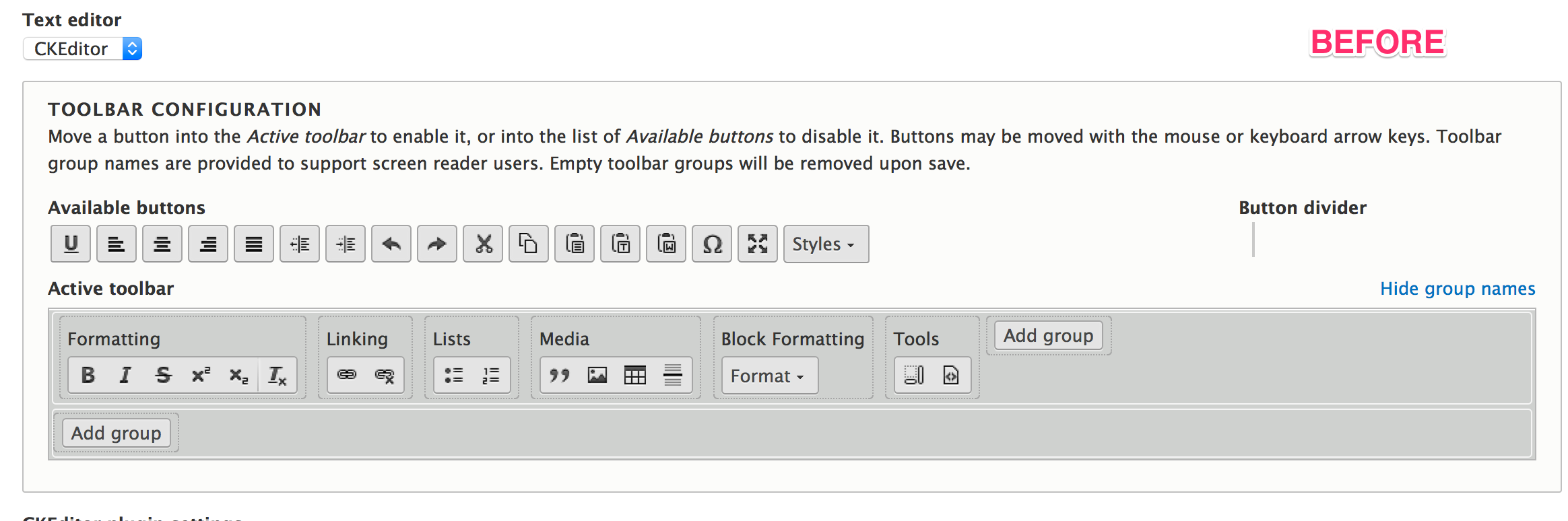Screen dimensions: 1568x521
Task: Open the Text editor selection dropdown
Action: [82, 48]
